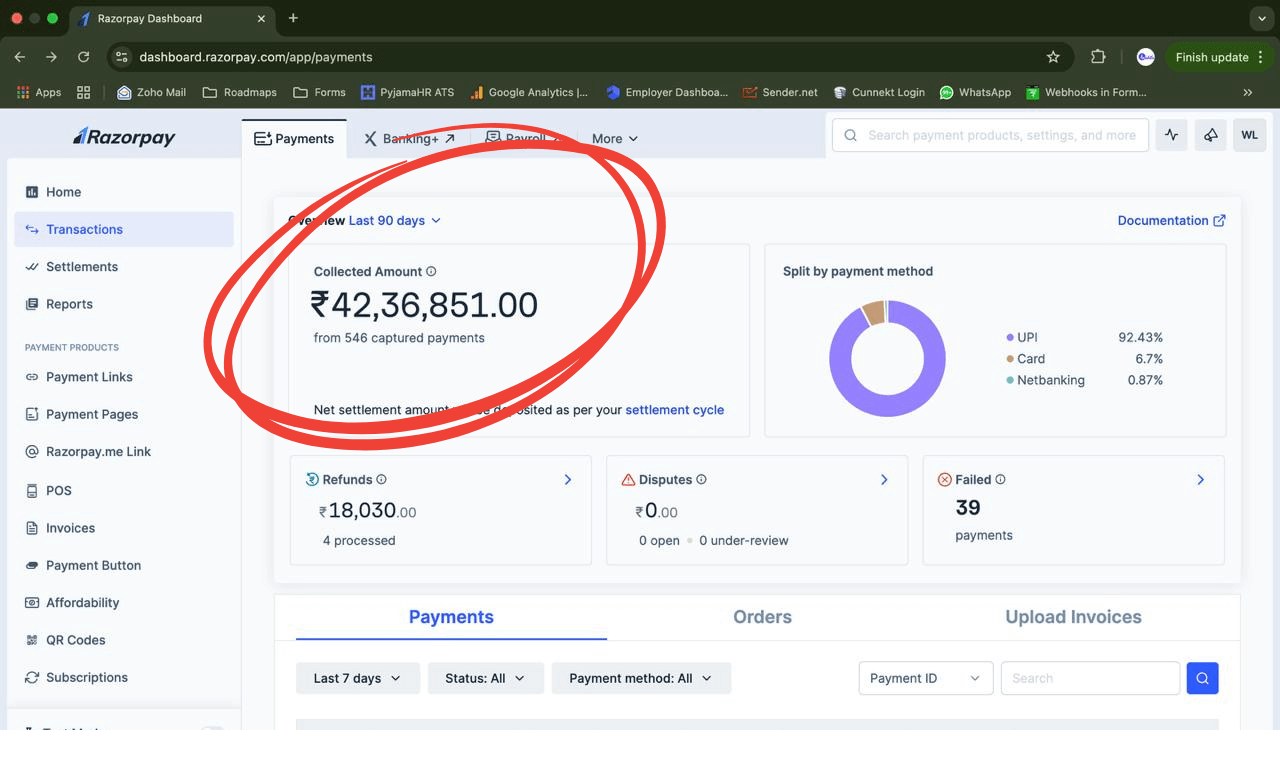Viewport: 1280px width, 777px height.
Task: Click Collected Amount info icon
Action: [431, 271]
